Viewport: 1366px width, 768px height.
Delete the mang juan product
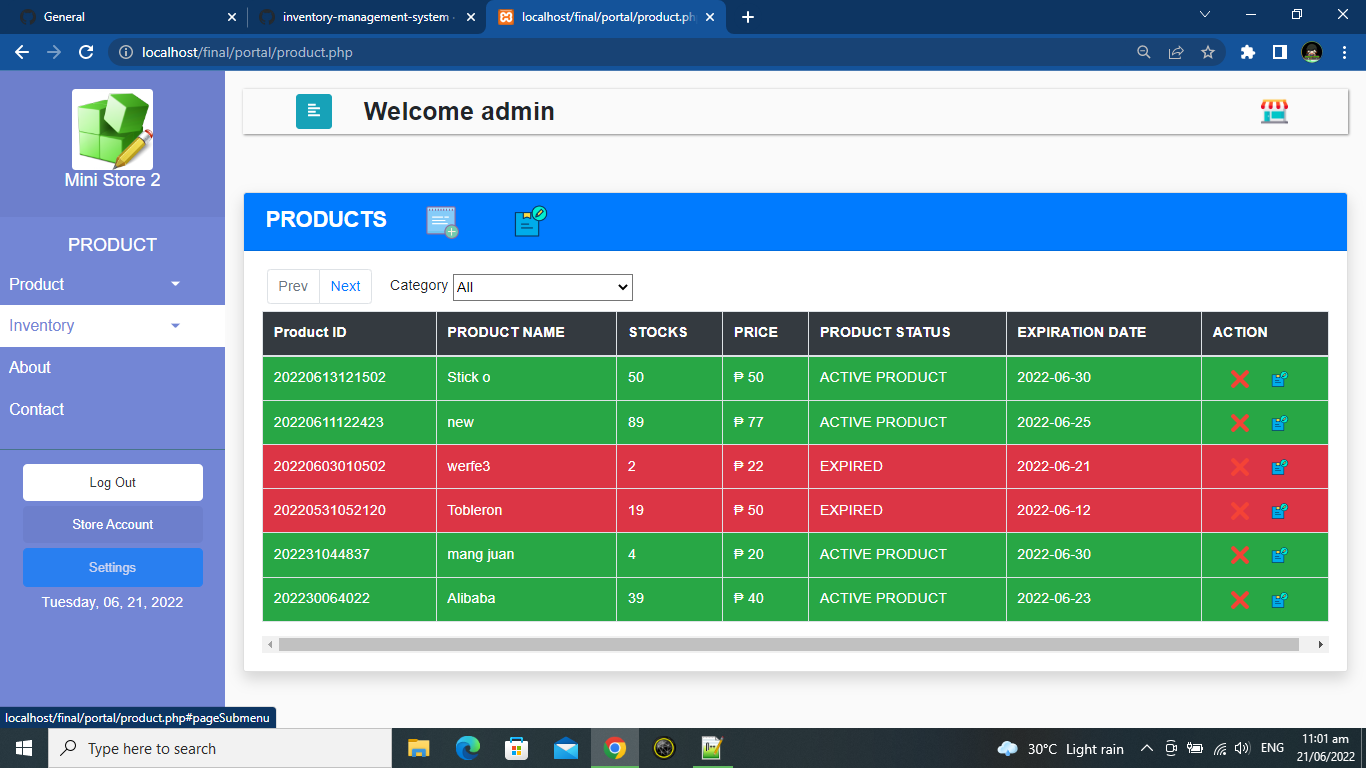coord(1240,555)
